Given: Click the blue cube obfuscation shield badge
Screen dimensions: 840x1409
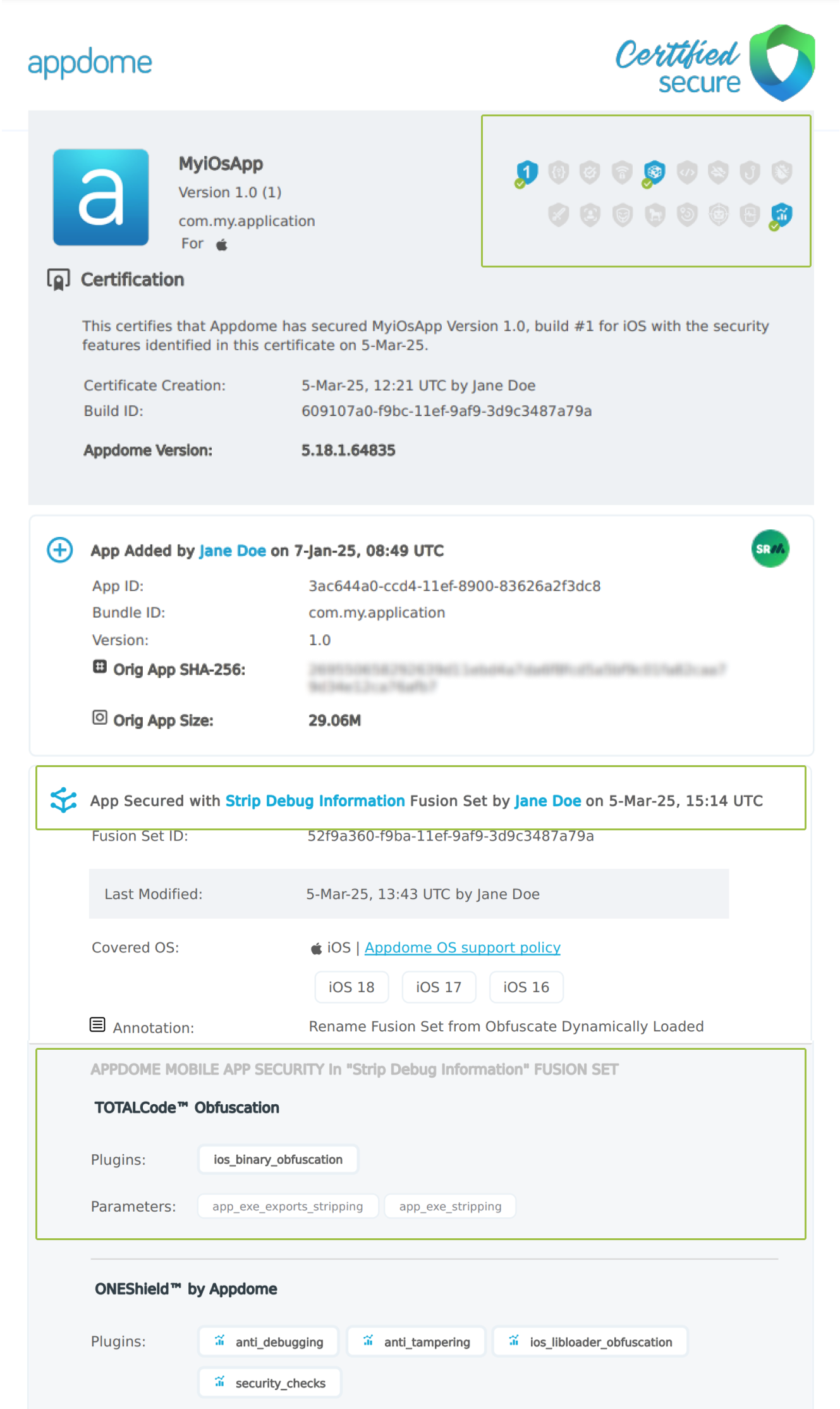Looking at the screenshot, I should coord(654,172).
